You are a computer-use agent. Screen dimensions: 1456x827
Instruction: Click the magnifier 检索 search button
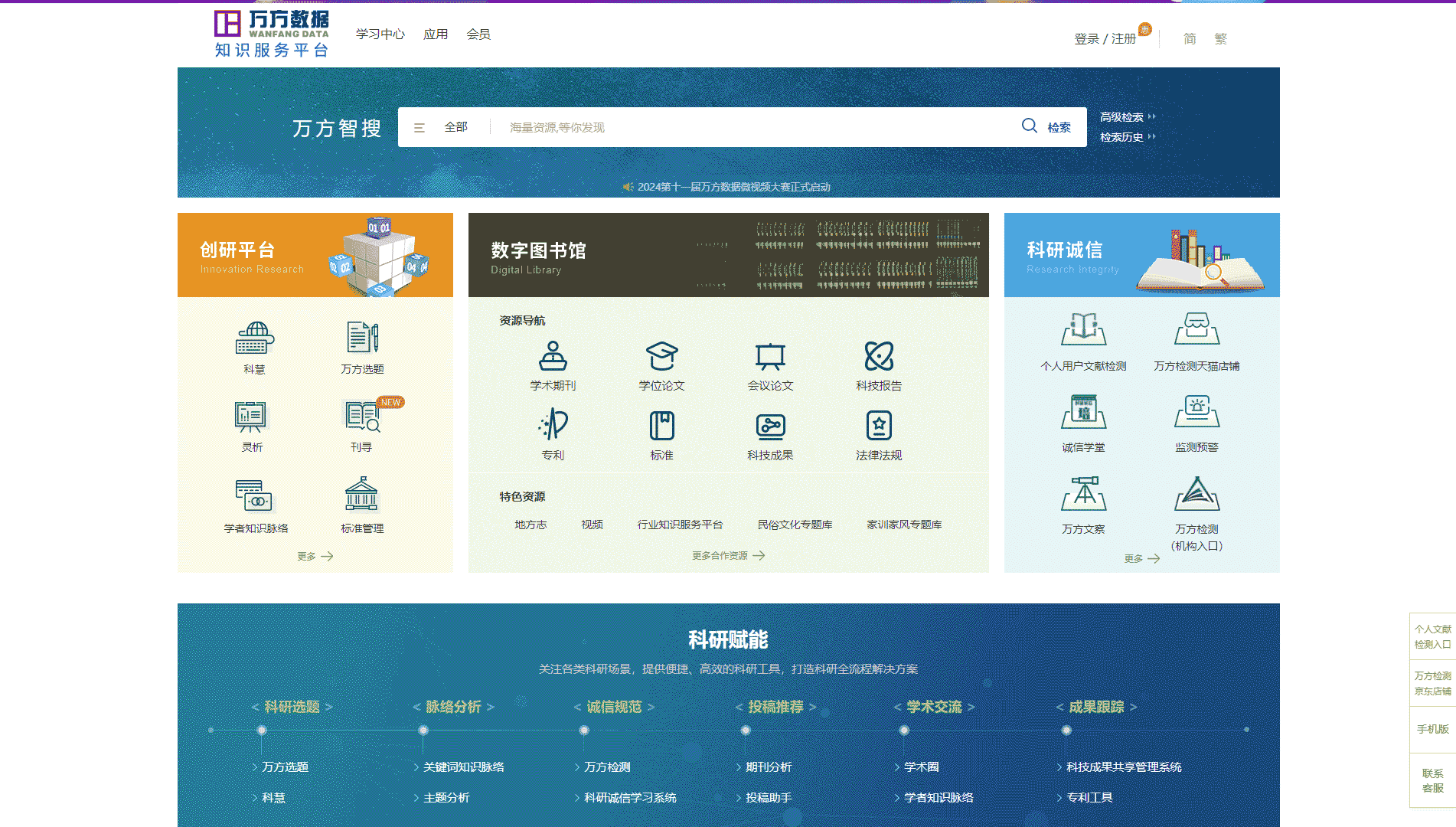1046,127
